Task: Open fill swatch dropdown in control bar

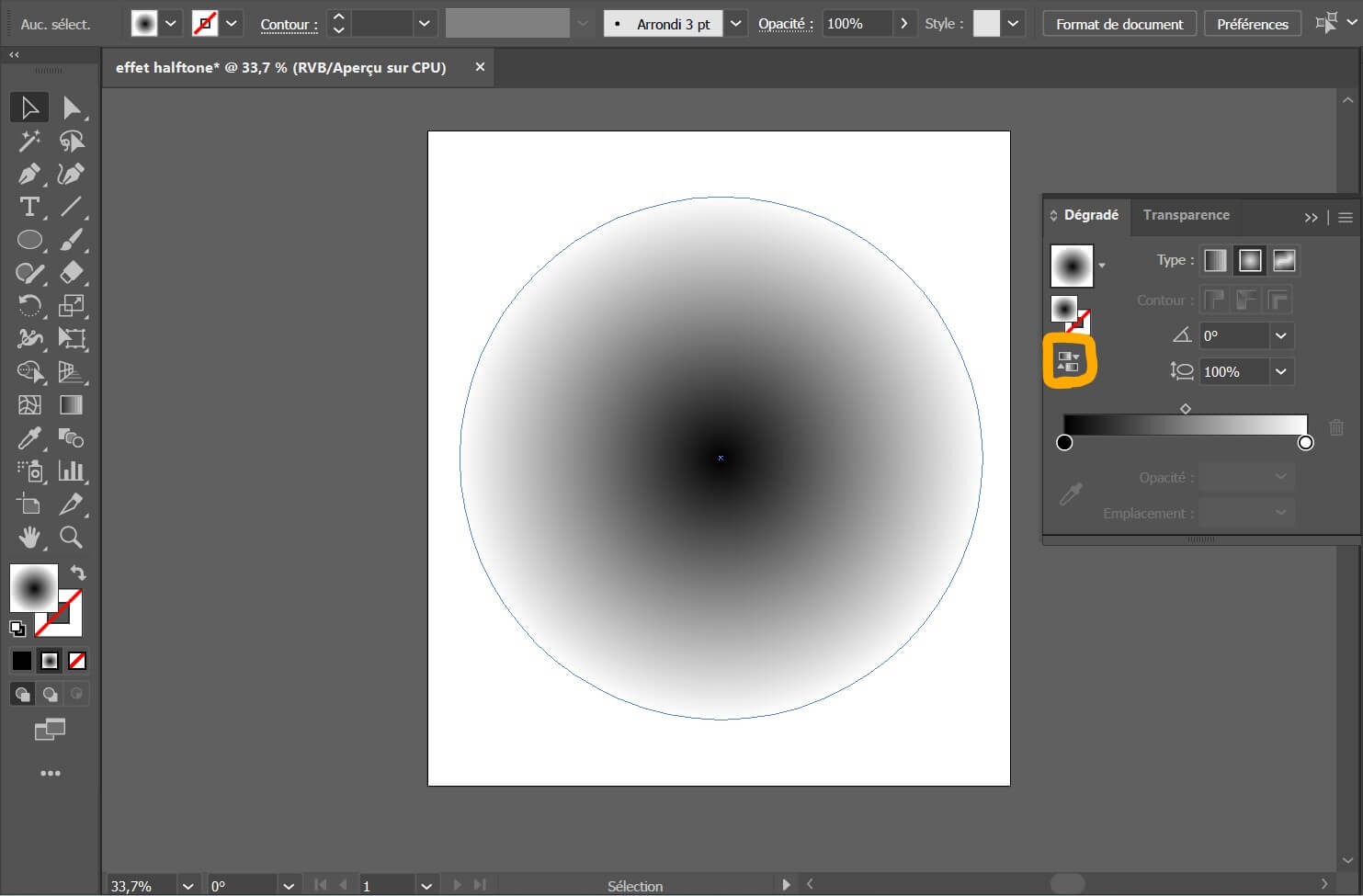Action: (x=171, y=24)
